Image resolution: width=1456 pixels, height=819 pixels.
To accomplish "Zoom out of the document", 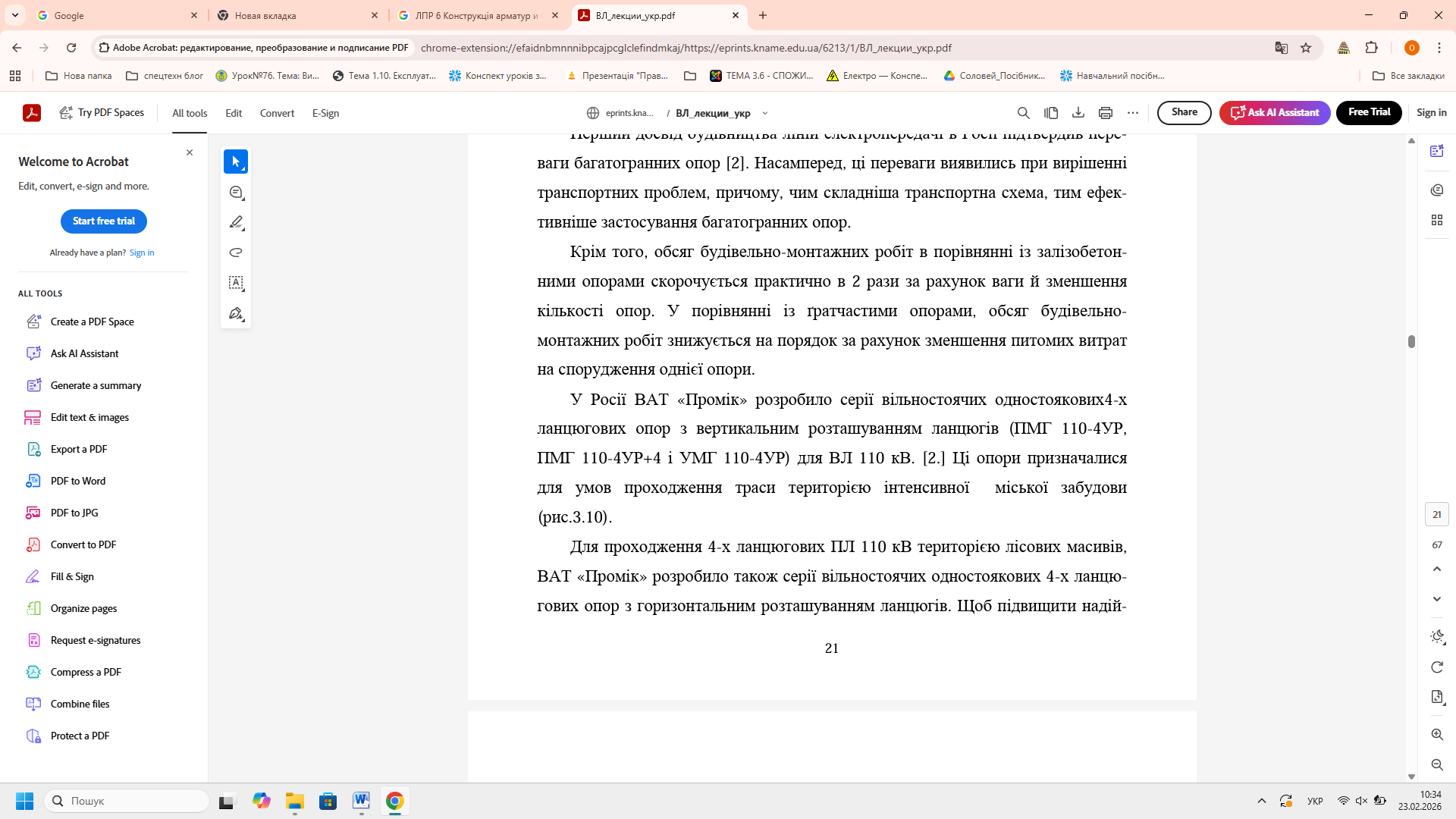I will pos(1436,765).
